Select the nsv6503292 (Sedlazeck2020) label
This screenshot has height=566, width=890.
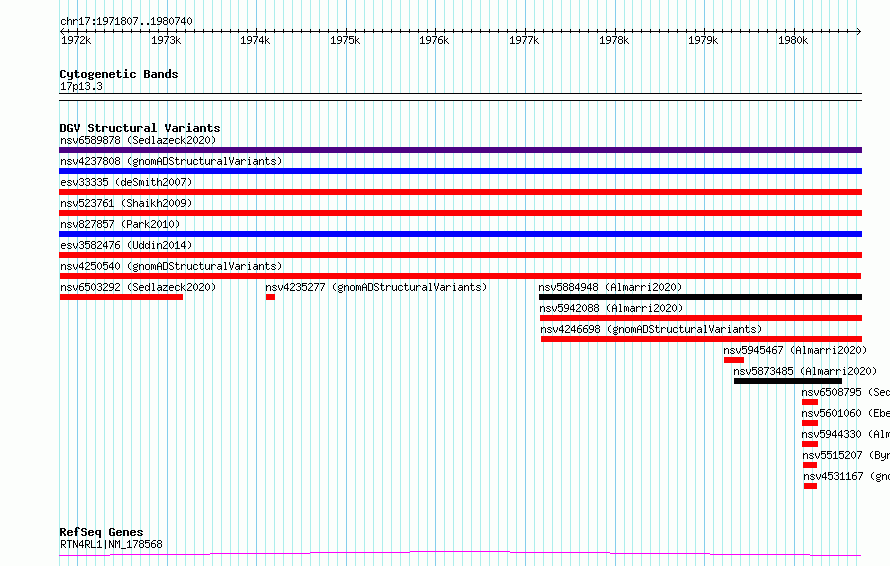point(138,287)
